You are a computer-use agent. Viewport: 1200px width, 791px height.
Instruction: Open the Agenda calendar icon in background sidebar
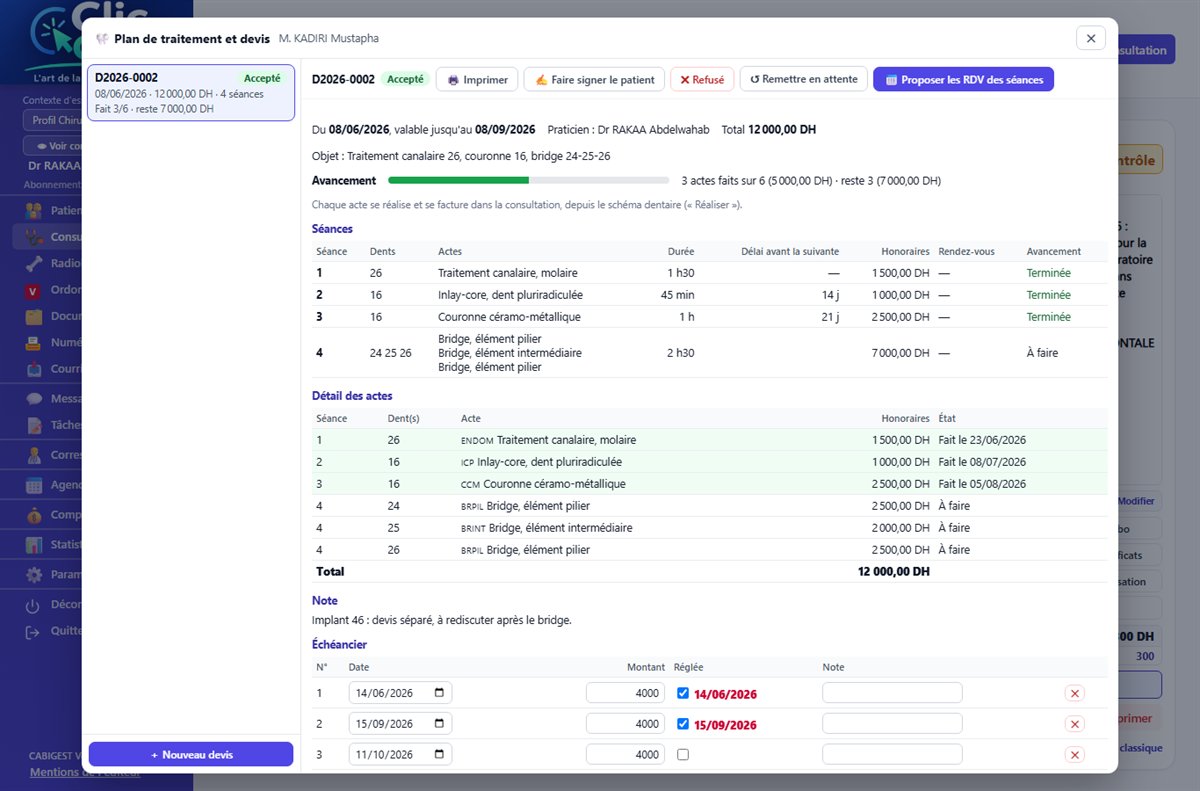34,485
